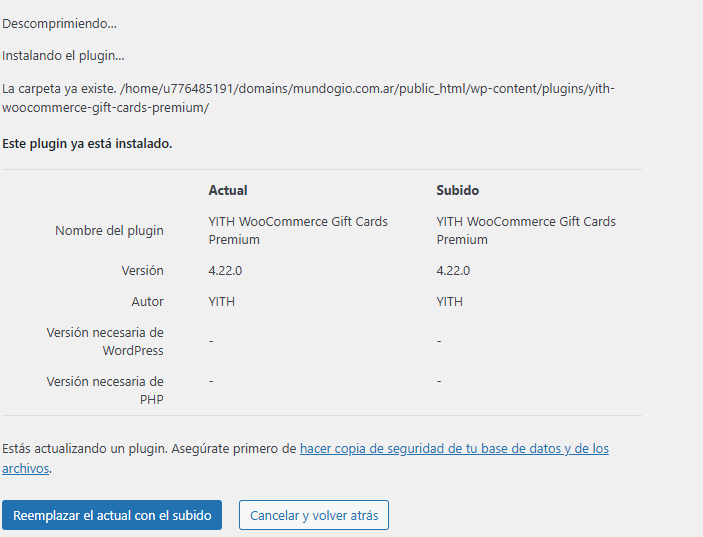The width and height of the screenshot is (703, 537).
Task: Click the 'Reemplazar el actual con el subido' button
Action: pos(112,515)
